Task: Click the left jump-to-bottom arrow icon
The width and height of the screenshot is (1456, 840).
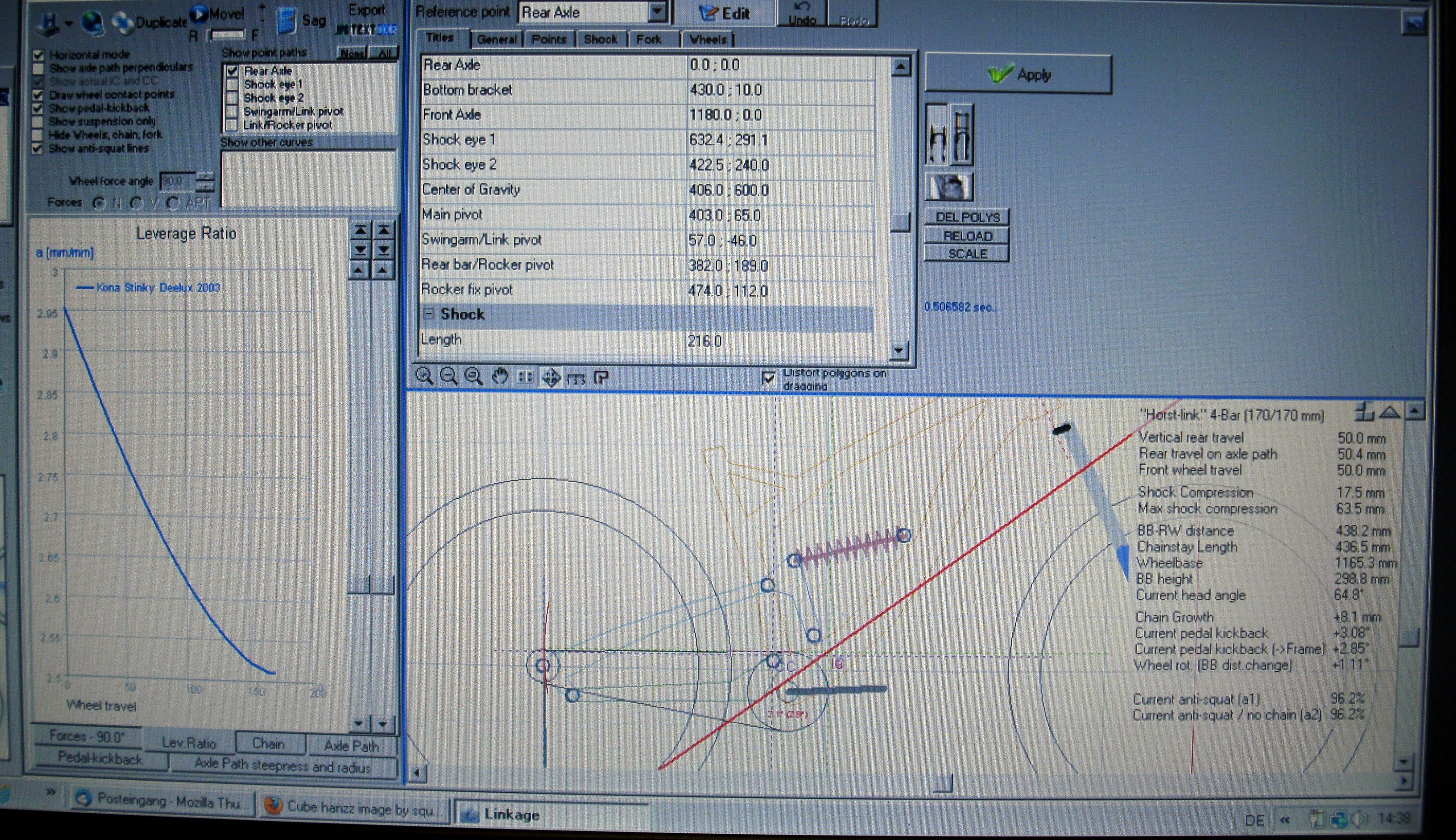Action: [360, 250]
